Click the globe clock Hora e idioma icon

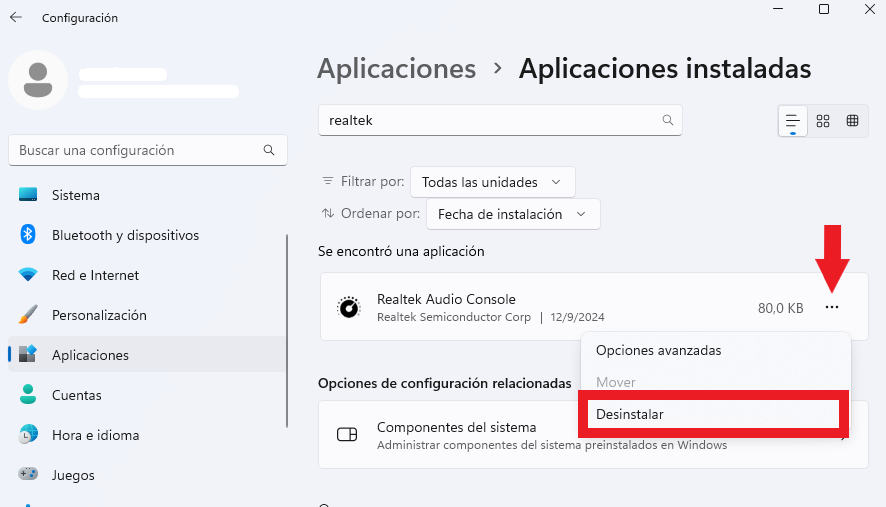point(28,434)
